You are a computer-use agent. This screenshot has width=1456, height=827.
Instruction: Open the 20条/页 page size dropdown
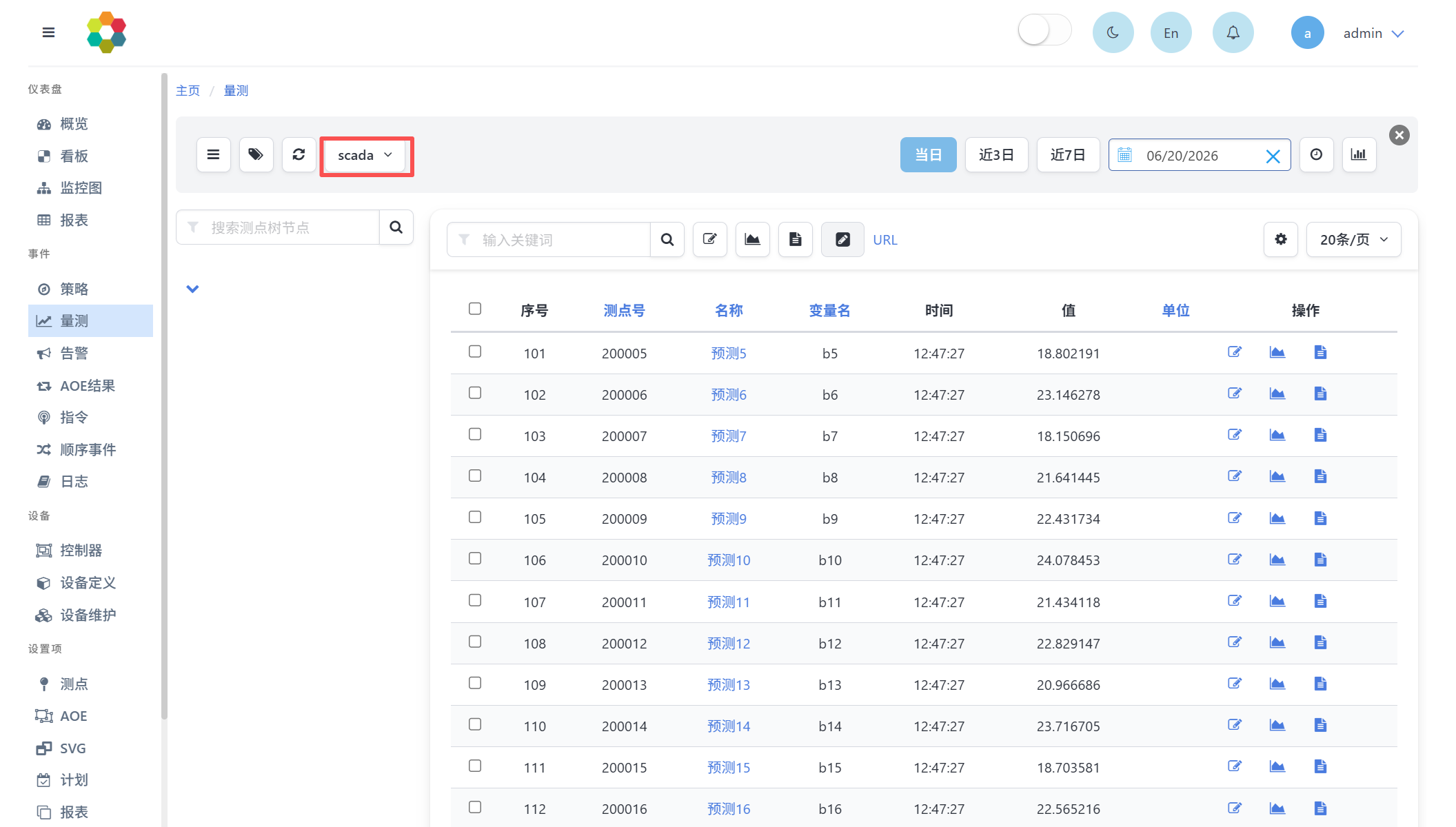pyautogui.click(x=1353, y=239)
